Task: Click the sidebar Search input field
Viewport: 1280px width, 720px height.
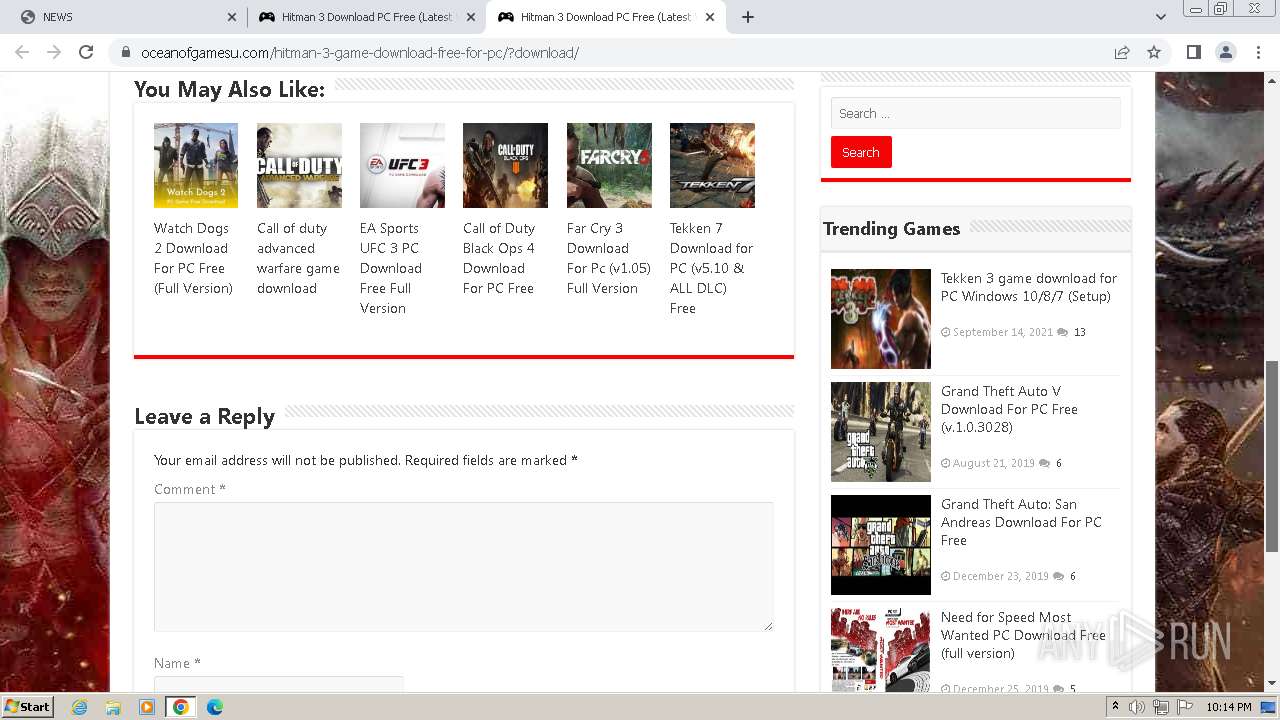Action: 975,113
